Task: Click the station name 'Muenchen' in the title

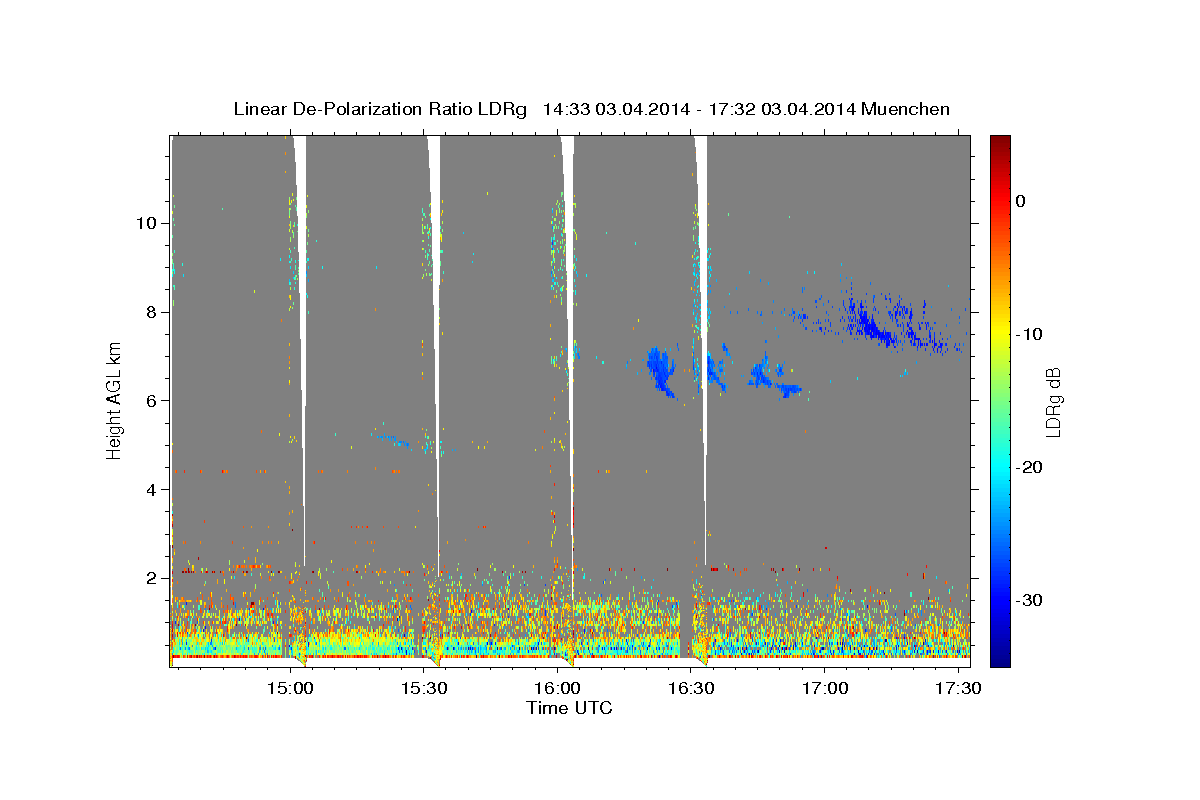Action: click(905, 109)
